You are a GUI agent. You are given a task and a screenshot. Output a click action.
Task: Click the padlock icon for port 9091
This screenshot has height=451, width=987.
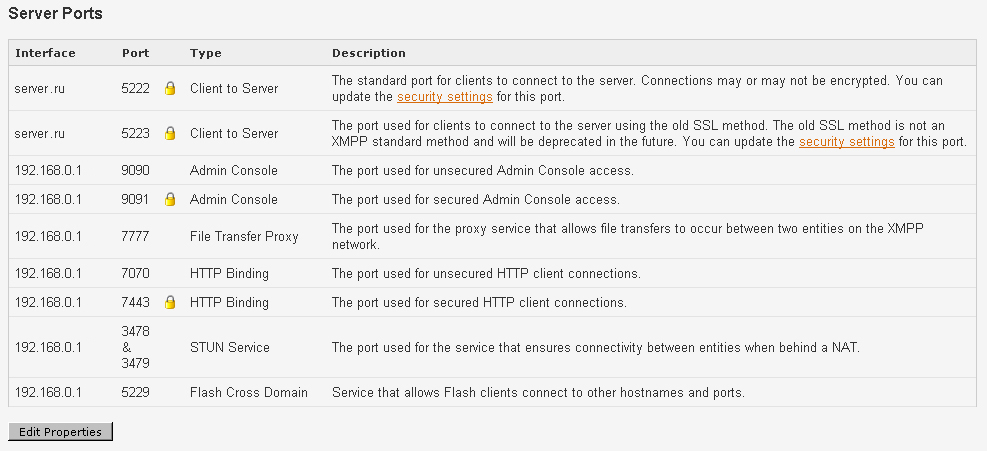170,200
